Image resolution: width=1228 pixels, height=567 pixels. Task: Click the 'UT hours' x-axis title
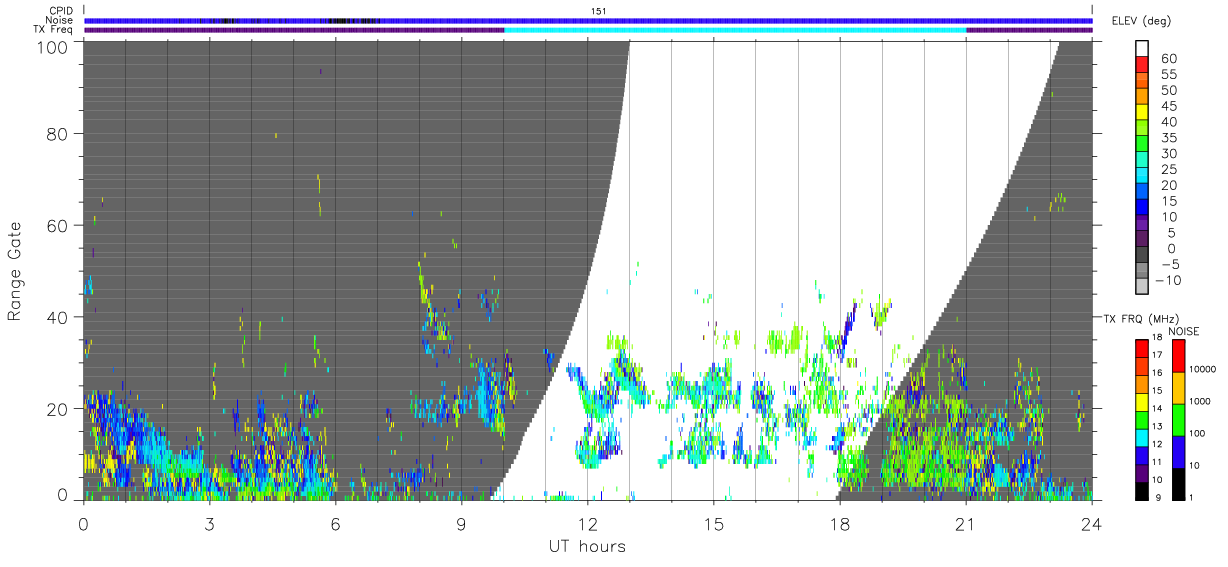point(587,546)
